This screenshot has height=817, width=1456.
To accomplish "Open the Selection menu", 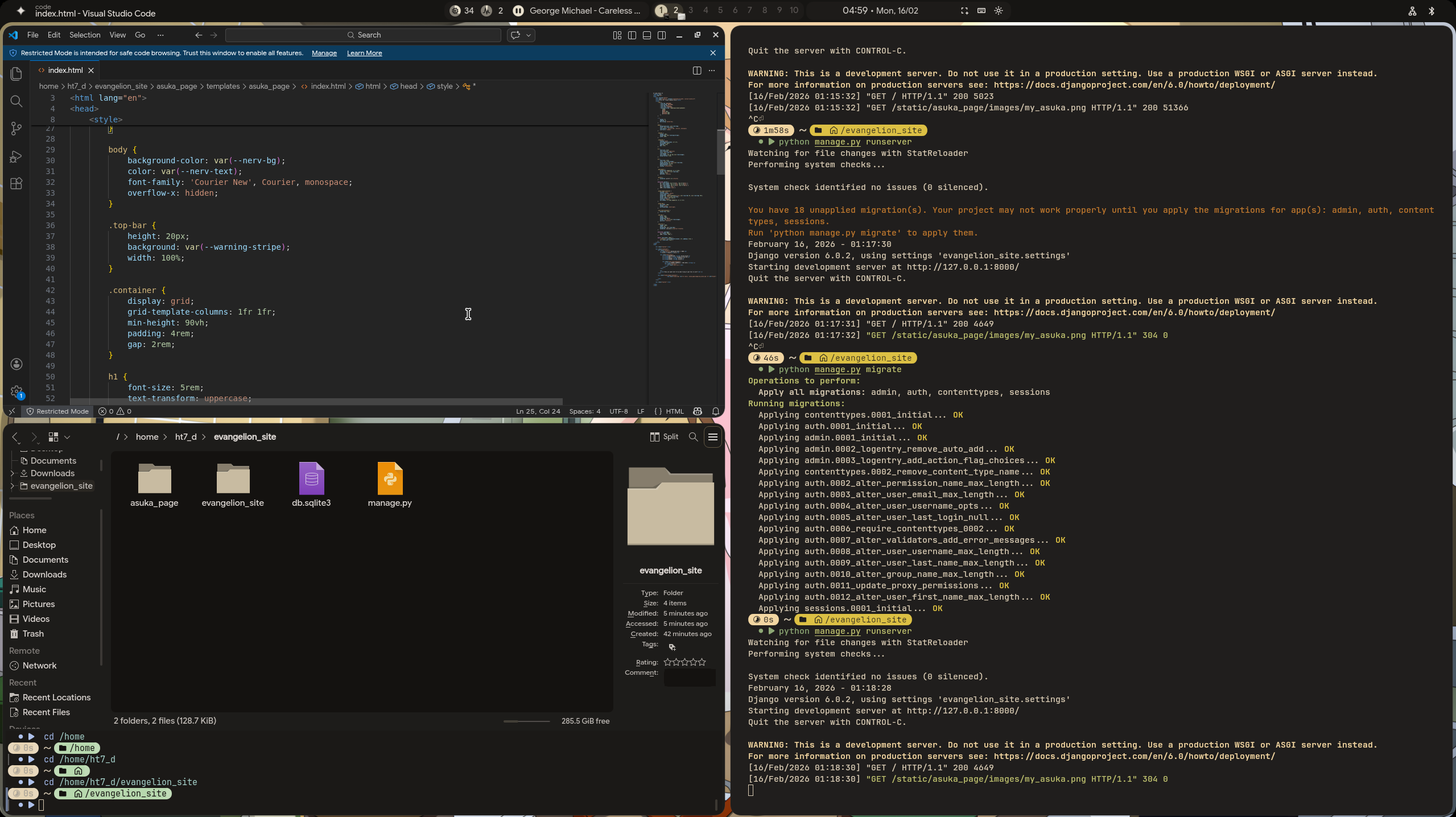I will pos(85,35).
